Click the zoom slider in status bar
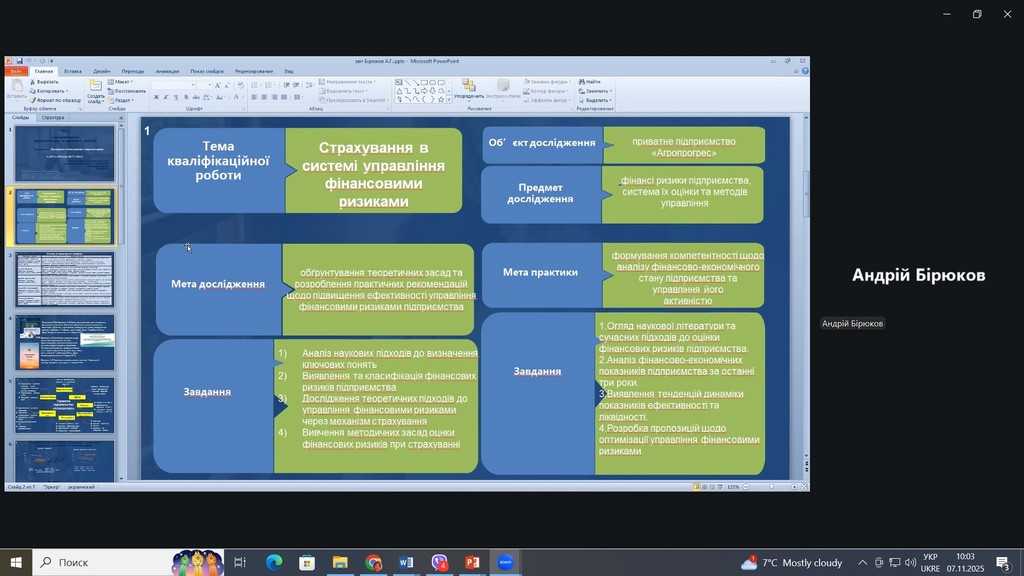The width and height of the screenshot is (1024, 576). pos(770,487)
